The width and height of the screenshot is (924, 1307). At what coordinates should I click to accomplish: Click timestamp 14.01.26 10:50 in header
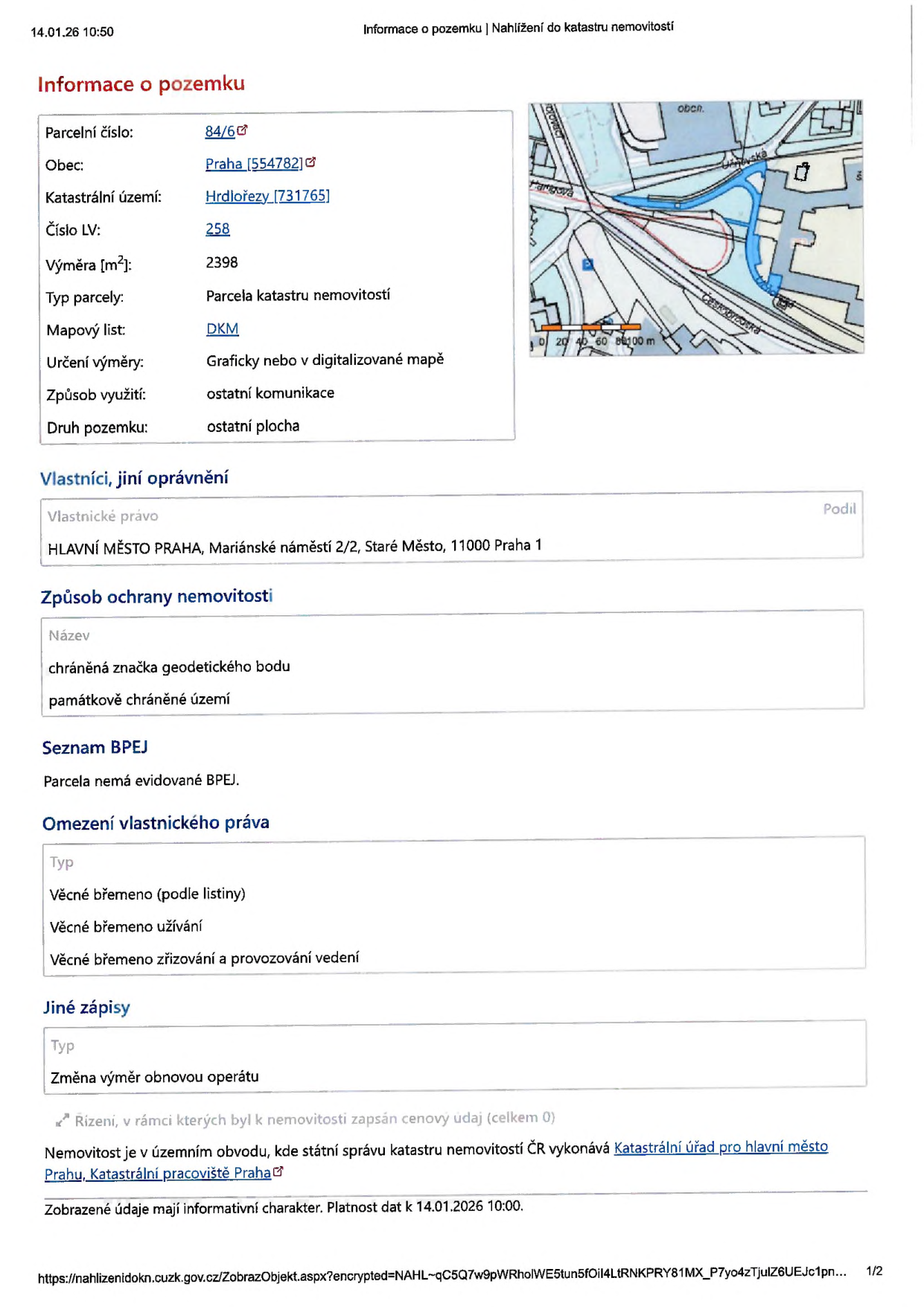tap(72, 32)
